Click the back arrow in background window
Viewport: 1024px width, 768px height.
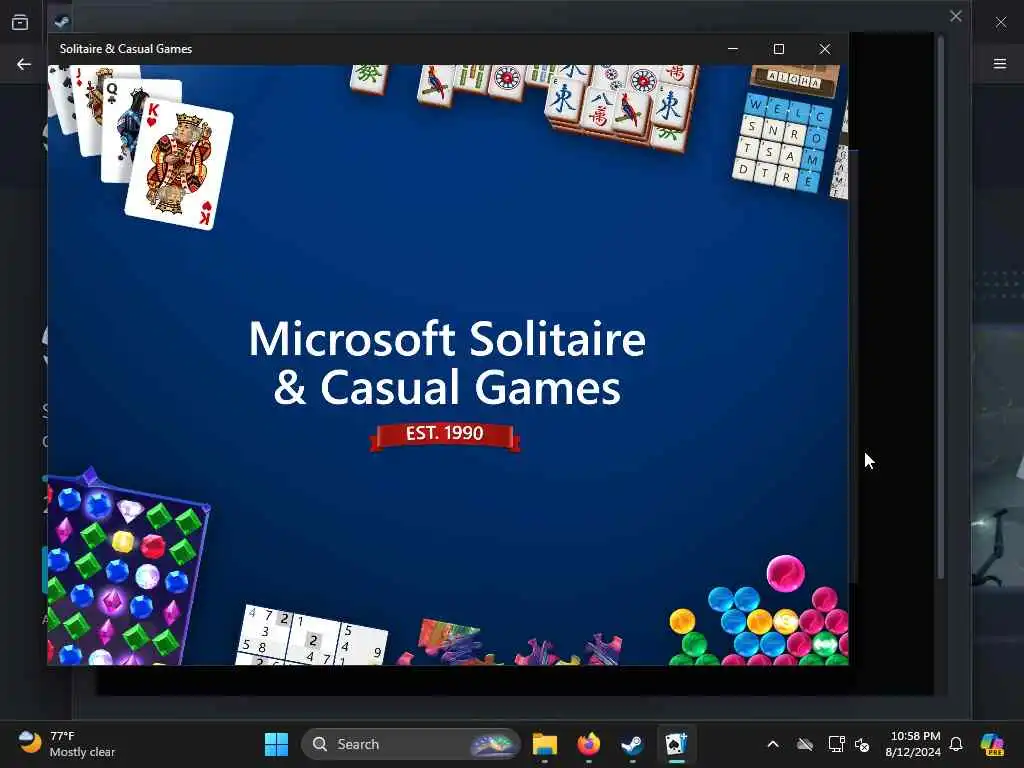24,64
